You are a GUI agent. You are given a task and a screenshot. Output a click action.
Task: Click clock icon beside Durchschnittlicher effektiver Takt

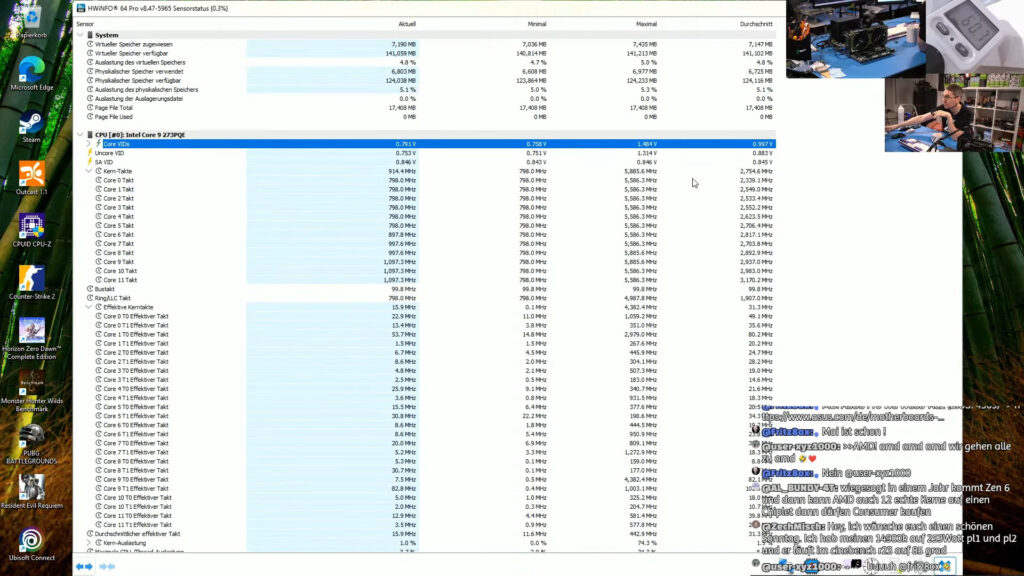pos(90,534)
